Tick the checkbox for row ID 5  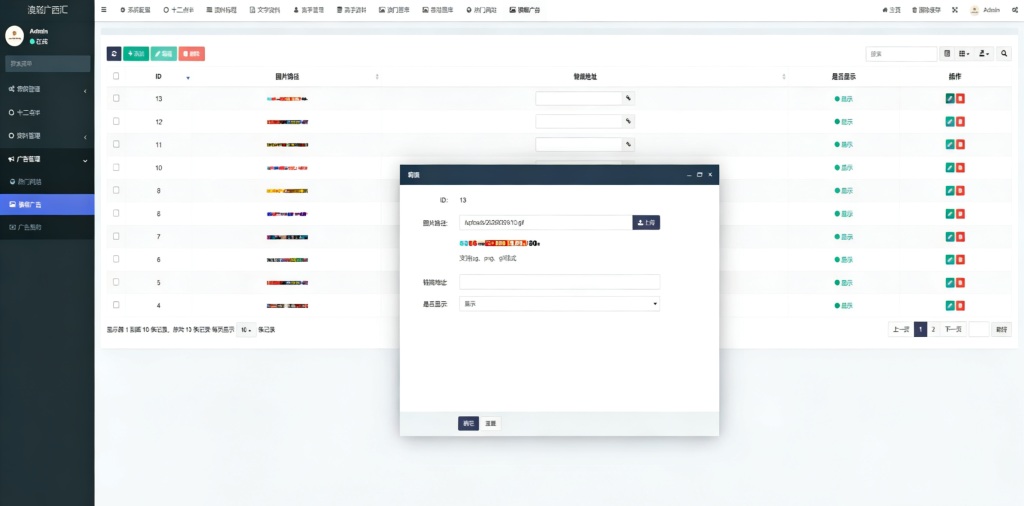tap(116, 282)
